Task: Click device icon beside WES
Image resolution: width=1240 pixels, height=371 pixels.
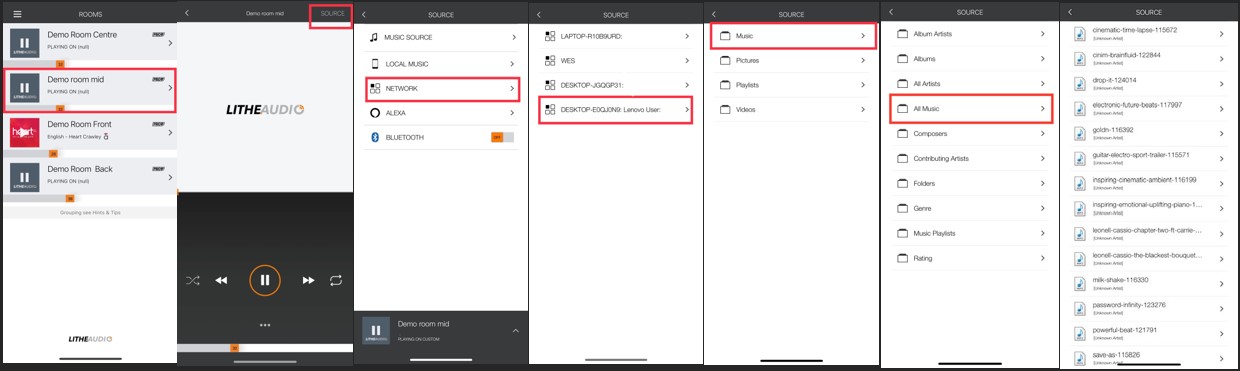Action: click(550, 60)
